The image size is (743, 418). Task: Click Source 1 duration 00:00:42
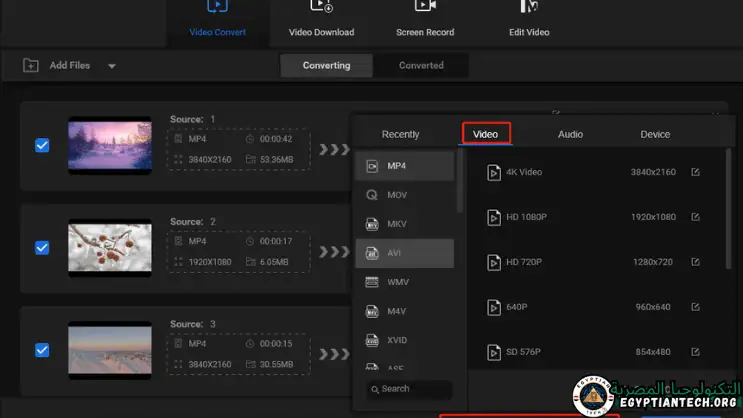[x=276, y=139]
